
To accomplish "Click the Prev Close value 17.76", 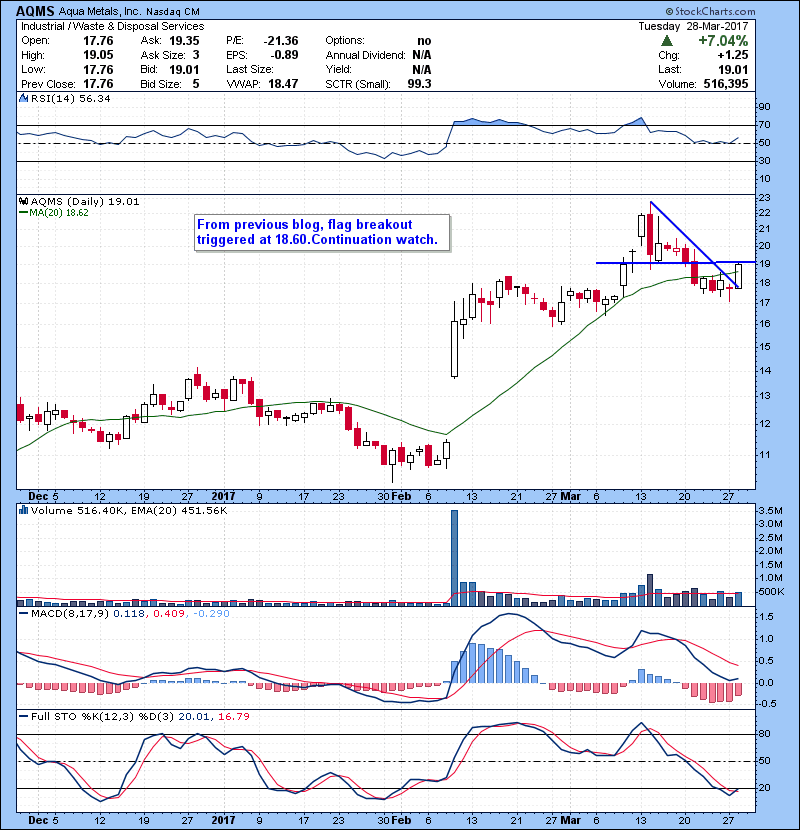I will click(x=98, y=84).
